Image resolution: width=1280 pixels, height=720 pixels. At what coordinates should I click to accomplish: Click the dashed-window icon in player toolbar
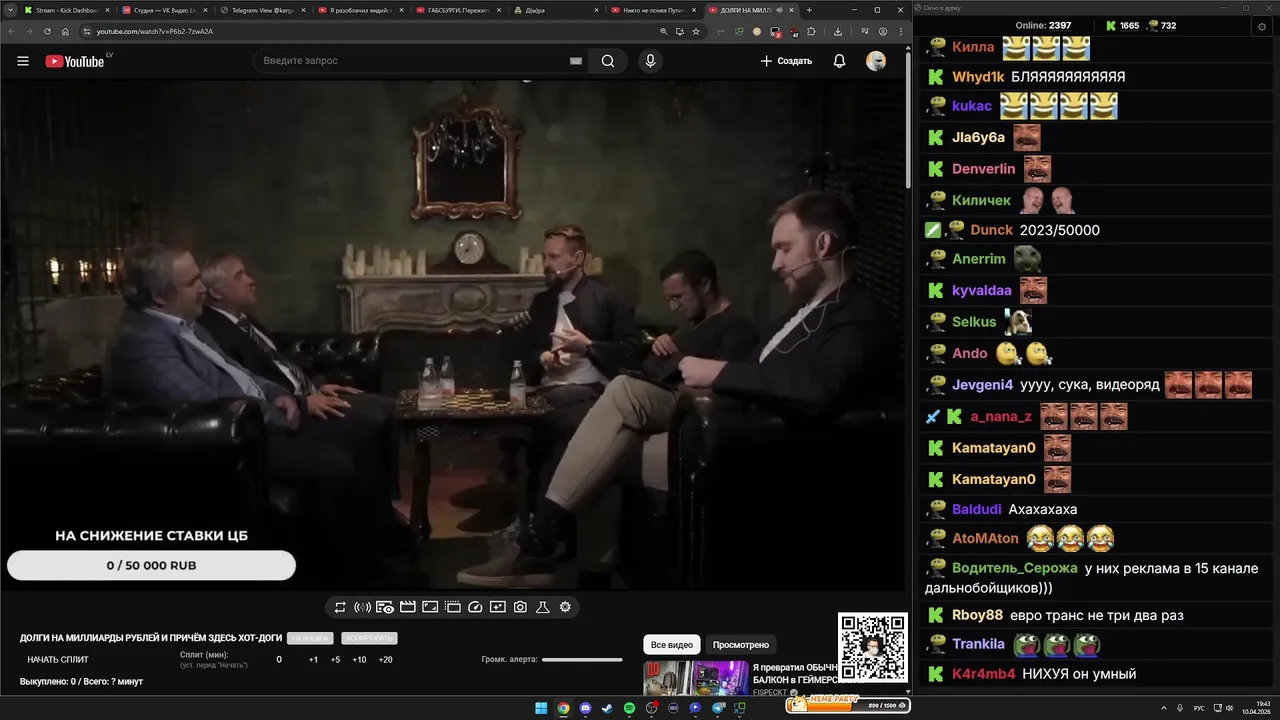click(452, 607)
